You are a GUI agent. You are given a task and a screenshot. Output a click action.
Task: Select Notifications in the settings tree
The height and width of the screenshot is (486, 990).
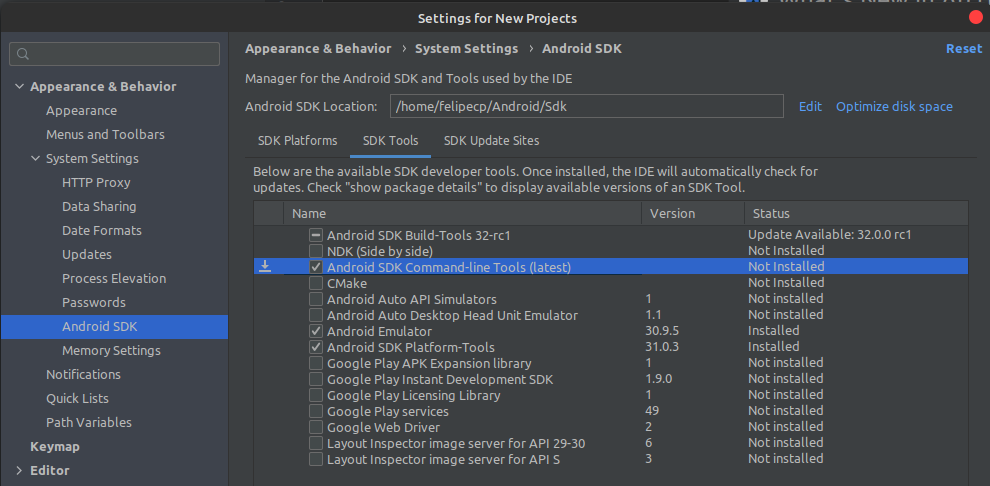click(x=83, y=374)
